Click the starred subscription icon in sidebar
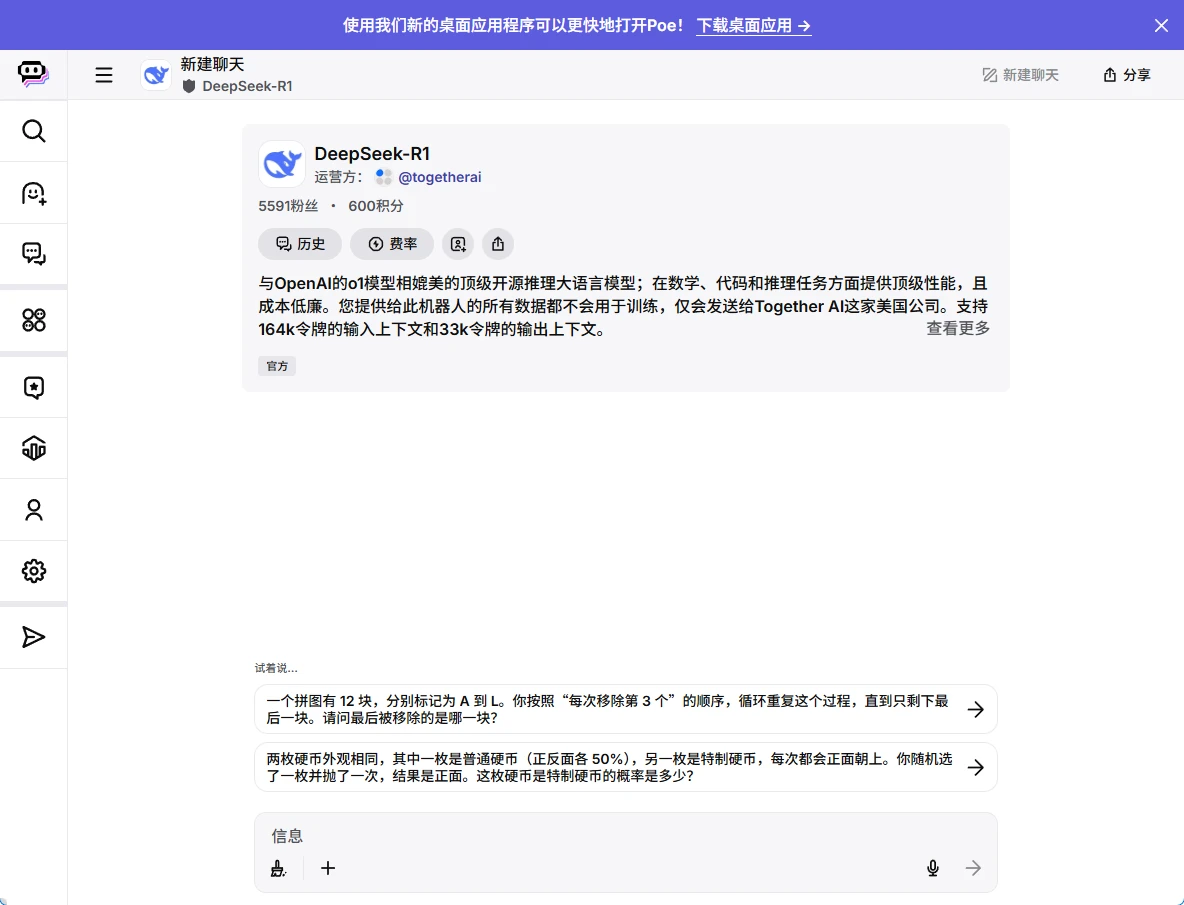 coord(33,388)
